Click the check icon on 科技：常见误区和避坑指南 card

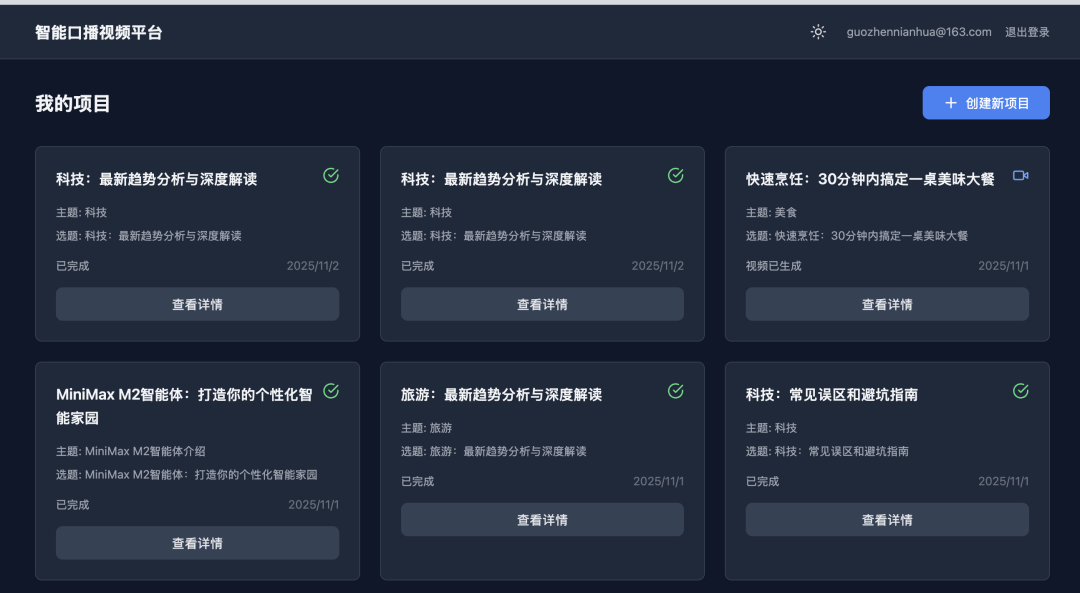(x=1020, y=390)
